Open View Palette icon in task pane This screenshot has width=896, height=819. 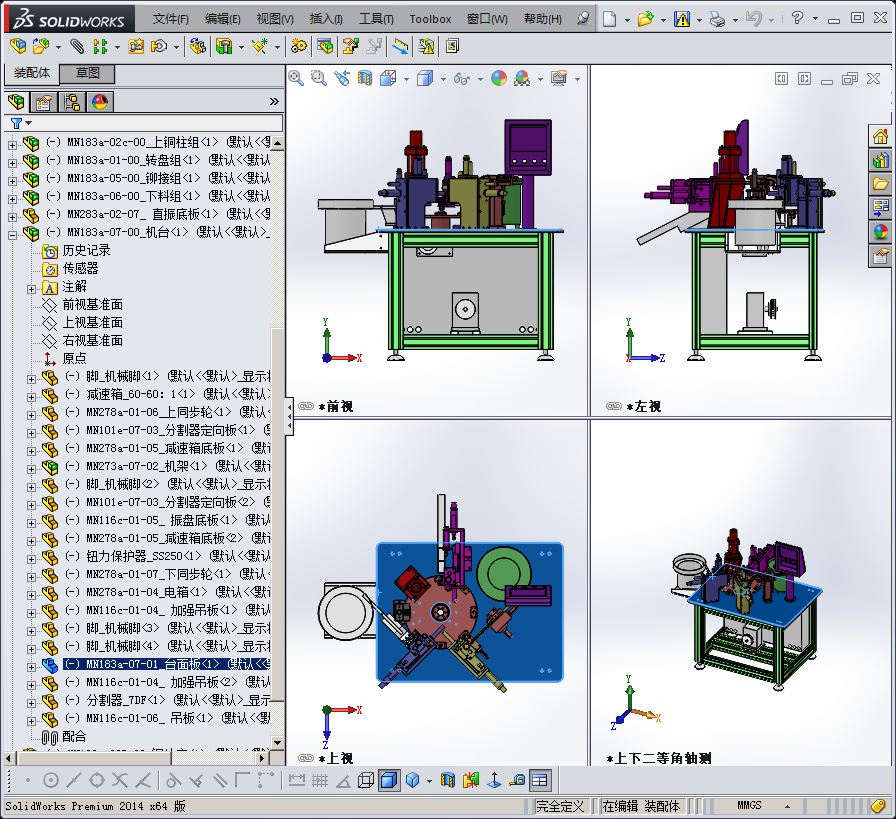881,208
